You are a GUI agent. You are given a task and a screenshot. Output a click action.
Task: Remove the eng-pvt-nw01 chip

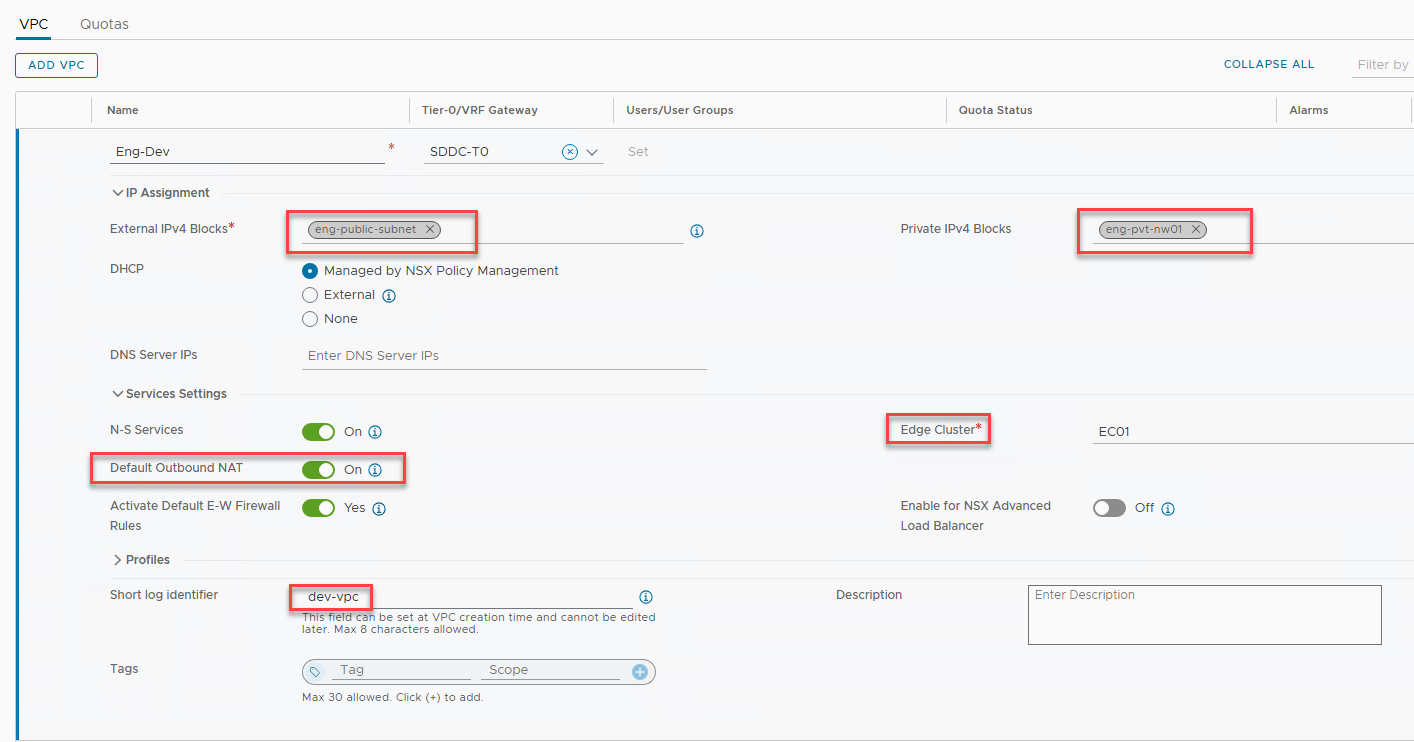coord(1195,229)
